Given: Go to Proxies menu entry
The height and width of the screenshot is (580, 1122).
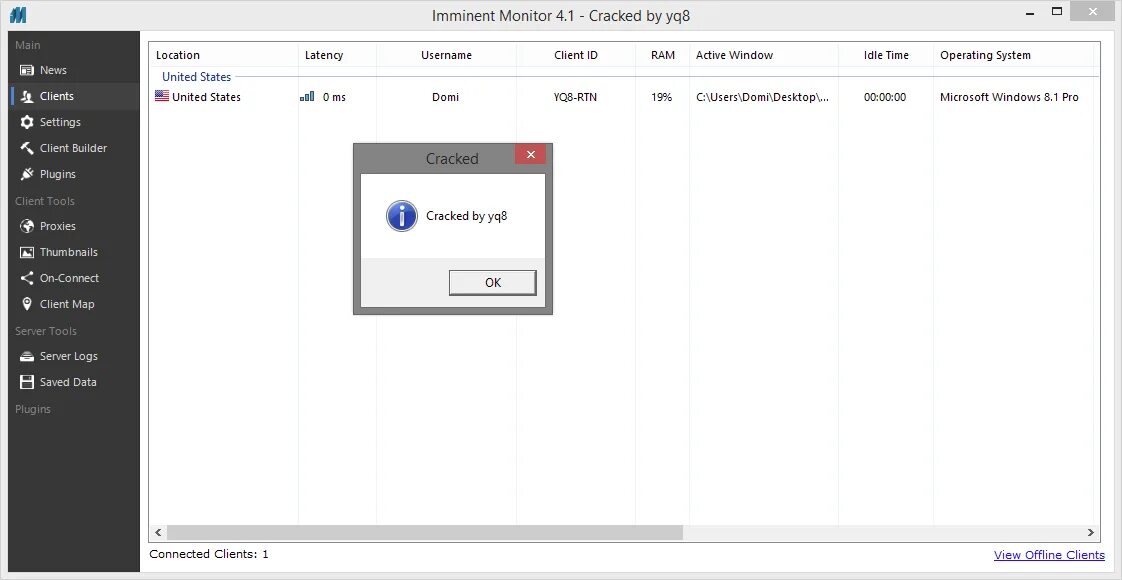Looking at the screenshot, I should pos(57,226).
